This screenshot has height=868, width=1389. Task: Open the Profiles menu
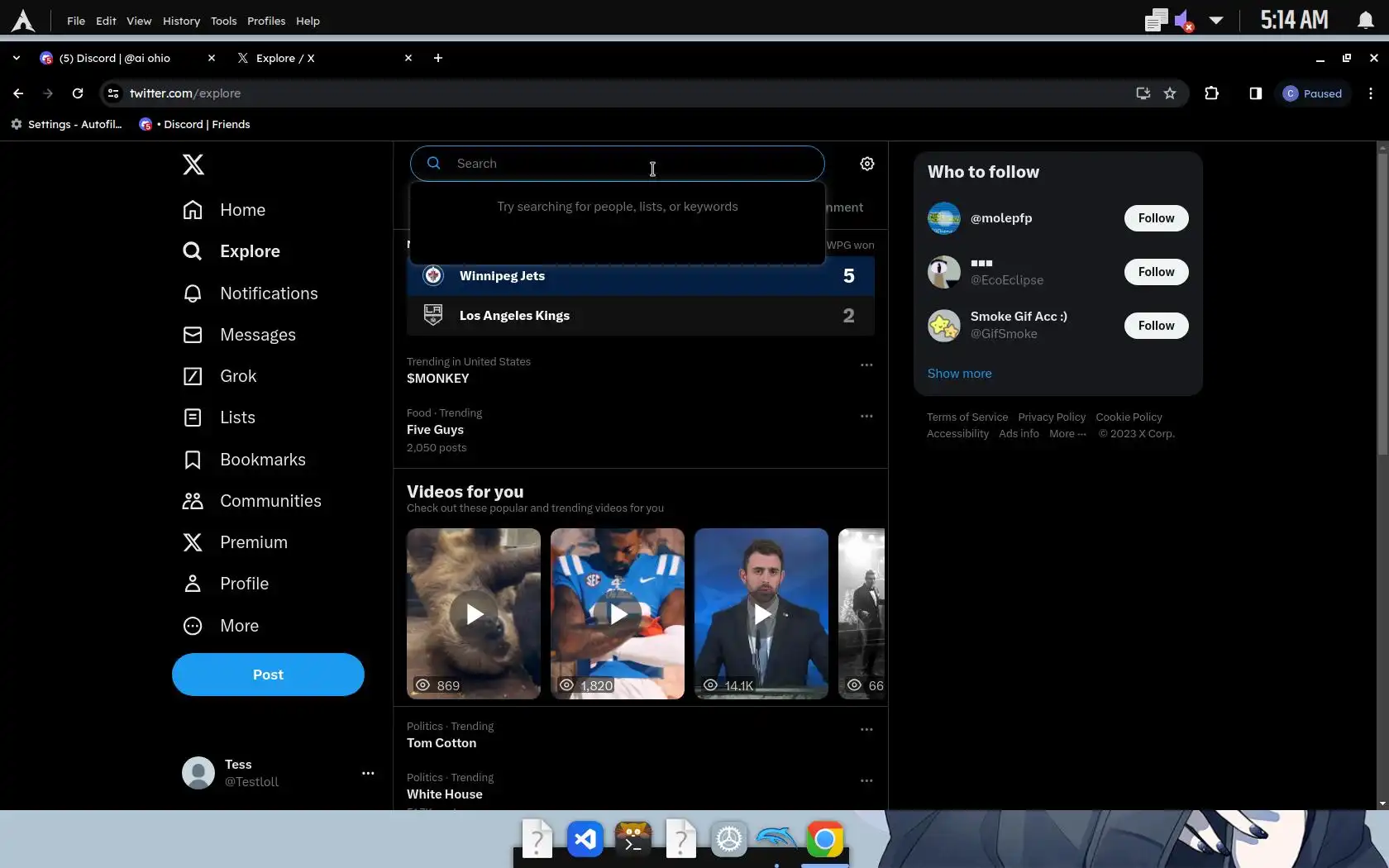[x=266, y=21]
